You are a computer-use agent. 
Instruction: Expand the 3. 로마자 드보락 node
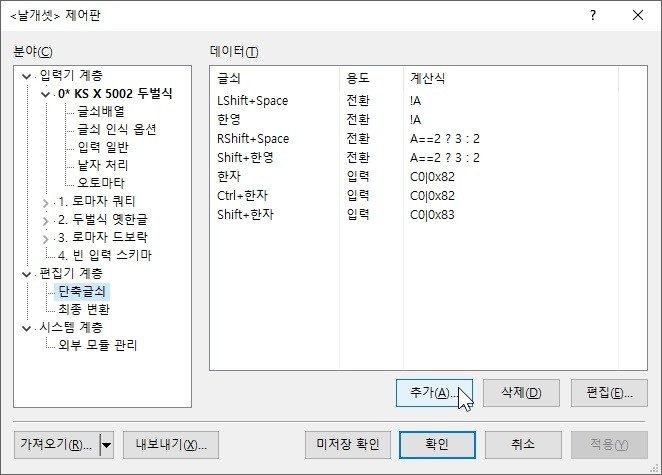point(45,239)
